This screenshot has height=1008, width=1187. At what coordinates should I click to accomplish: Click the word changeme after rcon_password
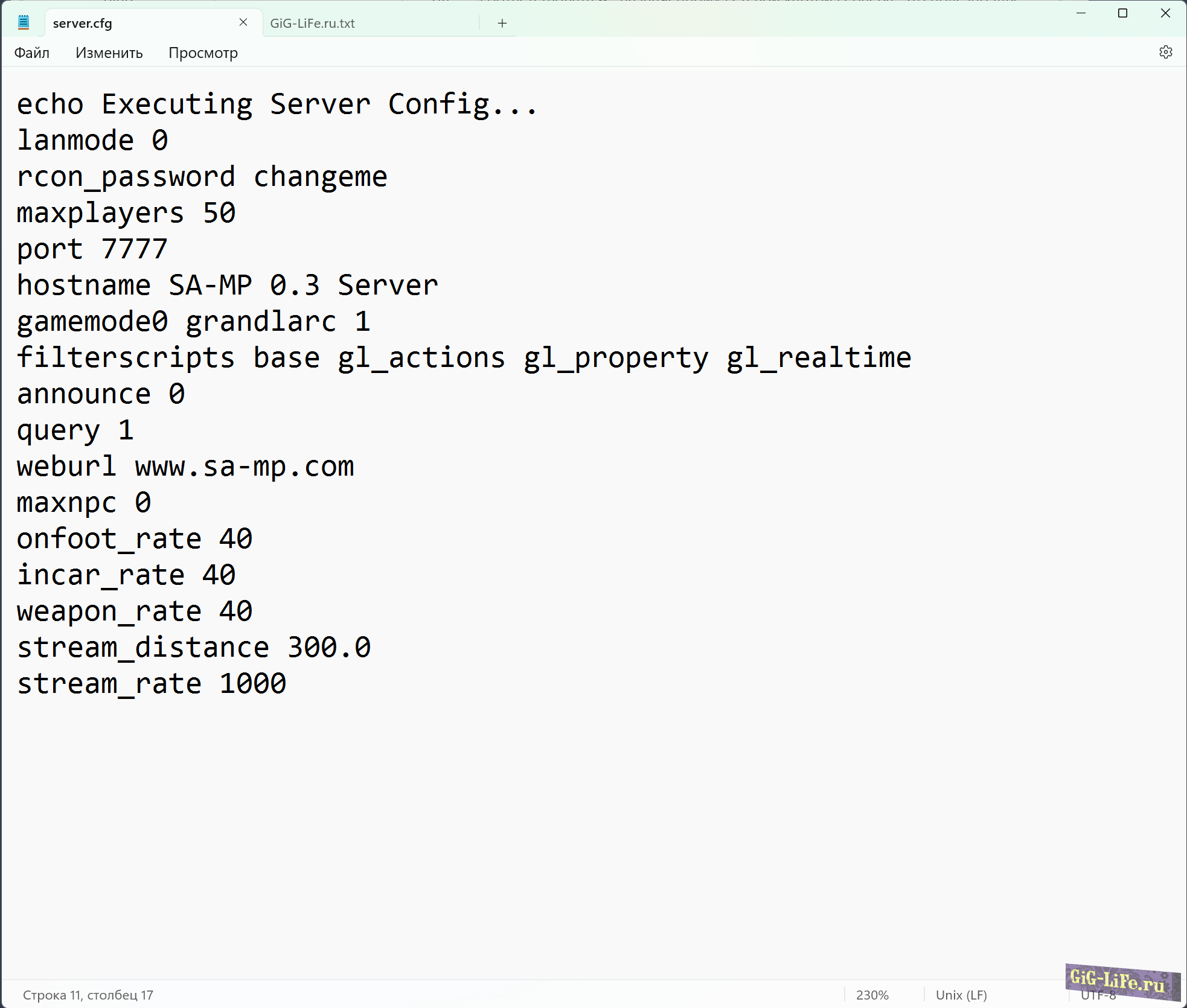click(x=320, y=176)
